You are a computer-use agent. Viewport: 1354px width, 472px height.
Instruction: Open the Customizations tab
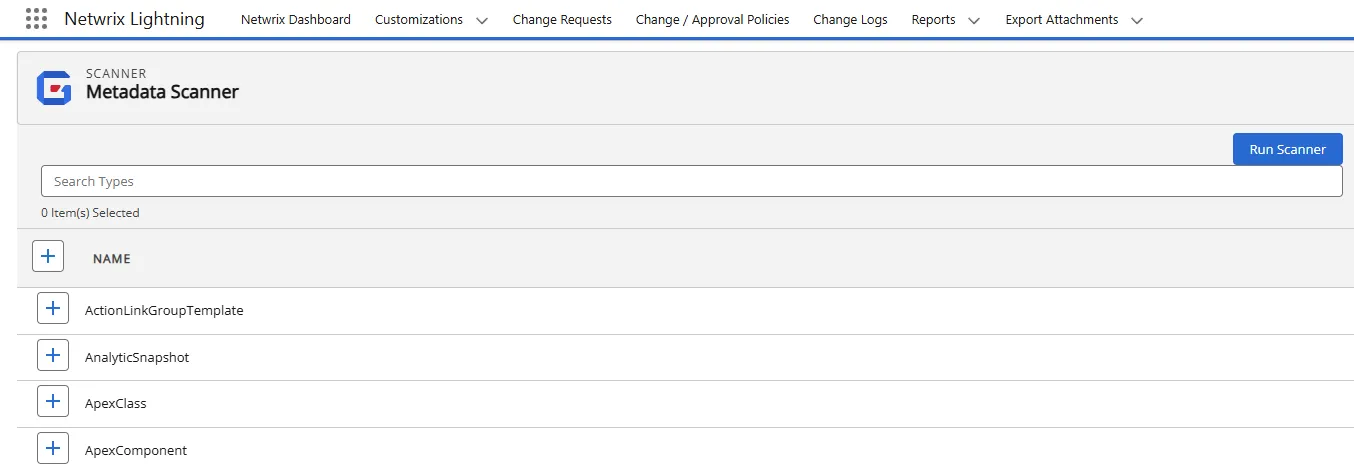tap(419, 19)
